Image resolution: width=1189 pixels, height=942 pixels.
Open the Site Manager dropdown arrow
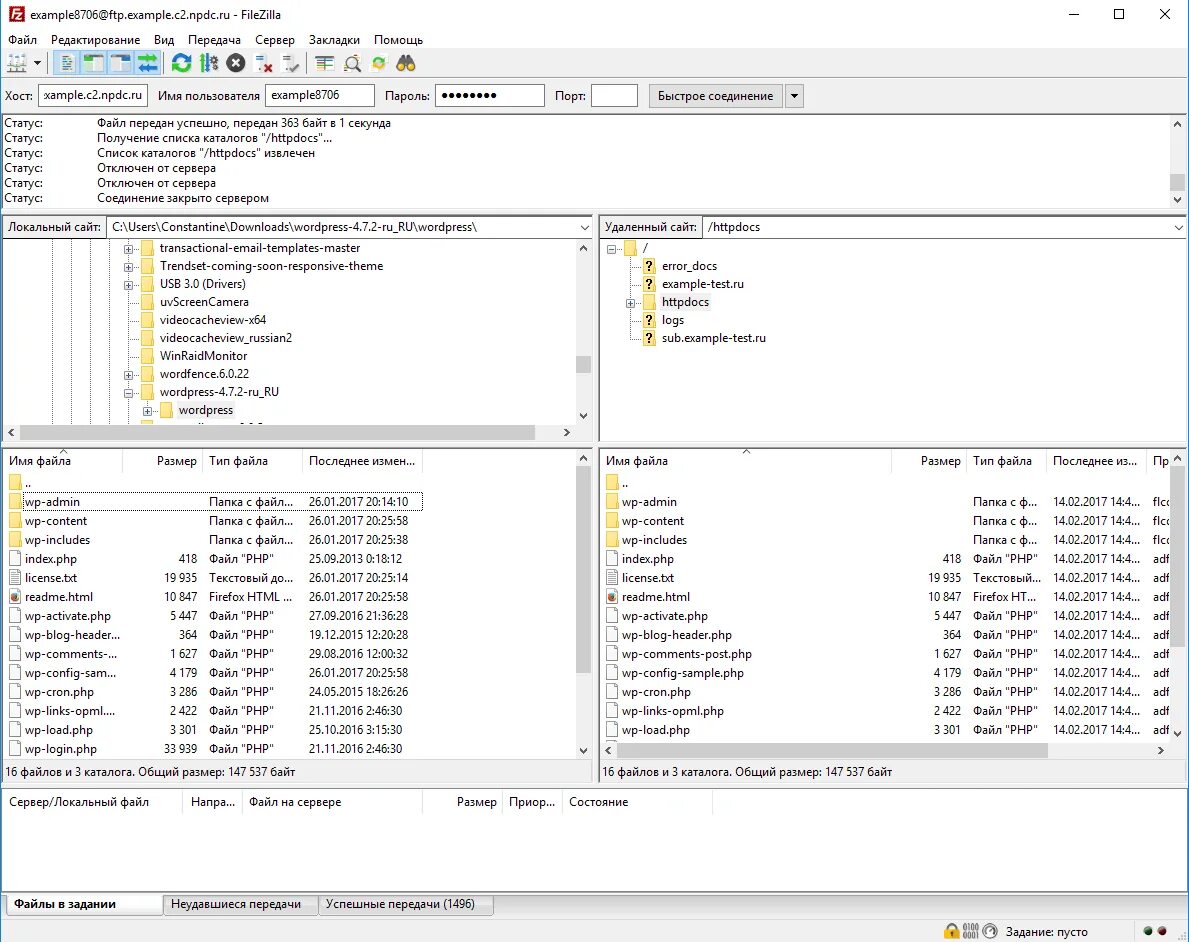pyautogui.click(x=37, y=64)
